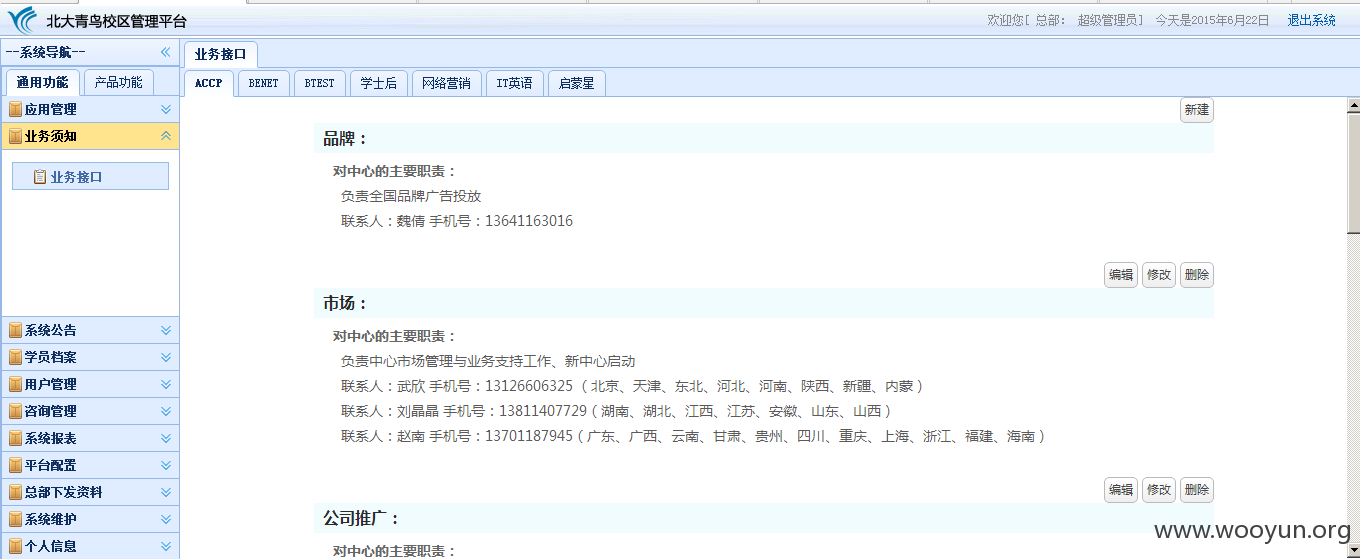Click contact line 联系人：刘晶晶
This screenshot has width=1360, height=559.
[x=615, y=411]
